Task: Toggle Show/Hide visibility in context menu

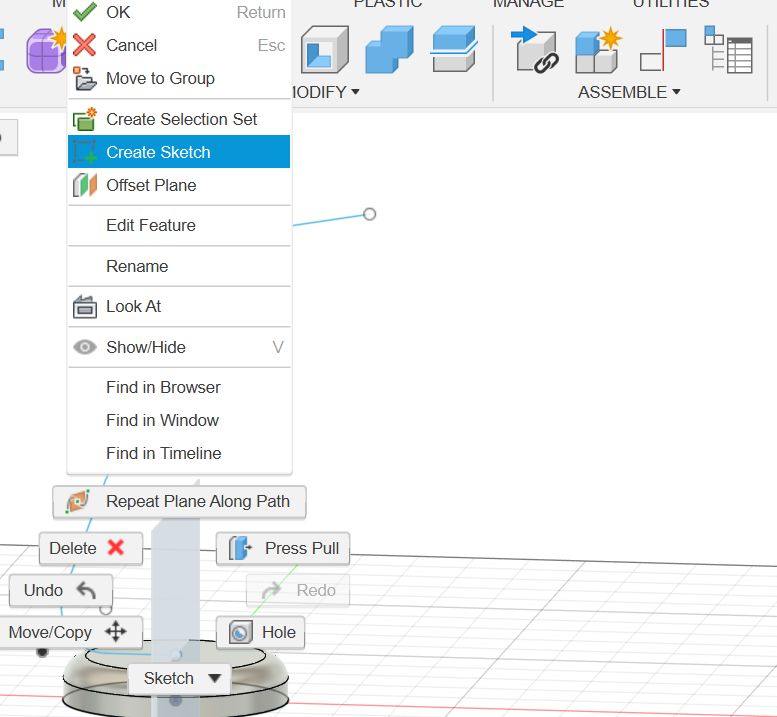Action: (145, 347)
